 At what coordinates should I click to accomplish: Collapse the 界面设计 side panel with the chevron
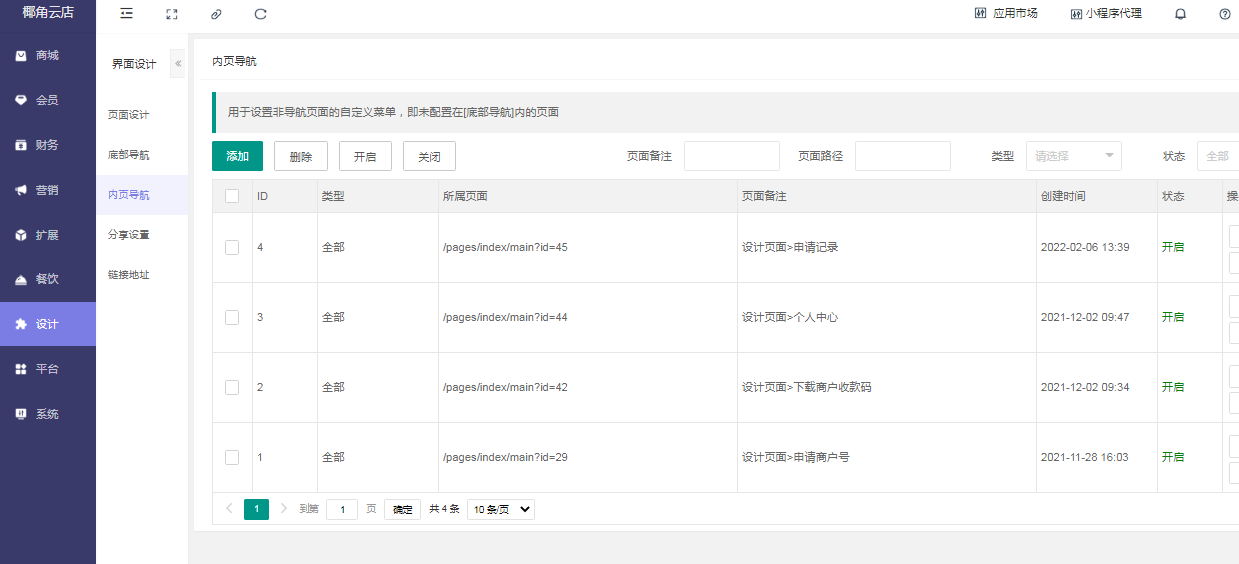(x=178, y=63)
